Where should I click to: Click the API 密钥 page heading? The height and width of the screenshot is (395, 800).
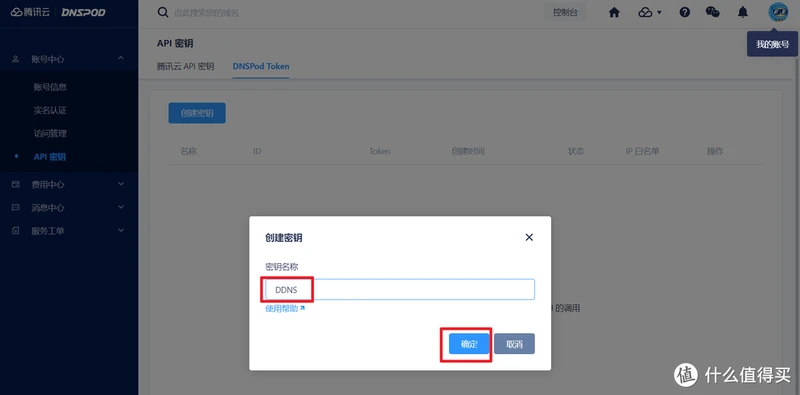click(x=175, y=44)
